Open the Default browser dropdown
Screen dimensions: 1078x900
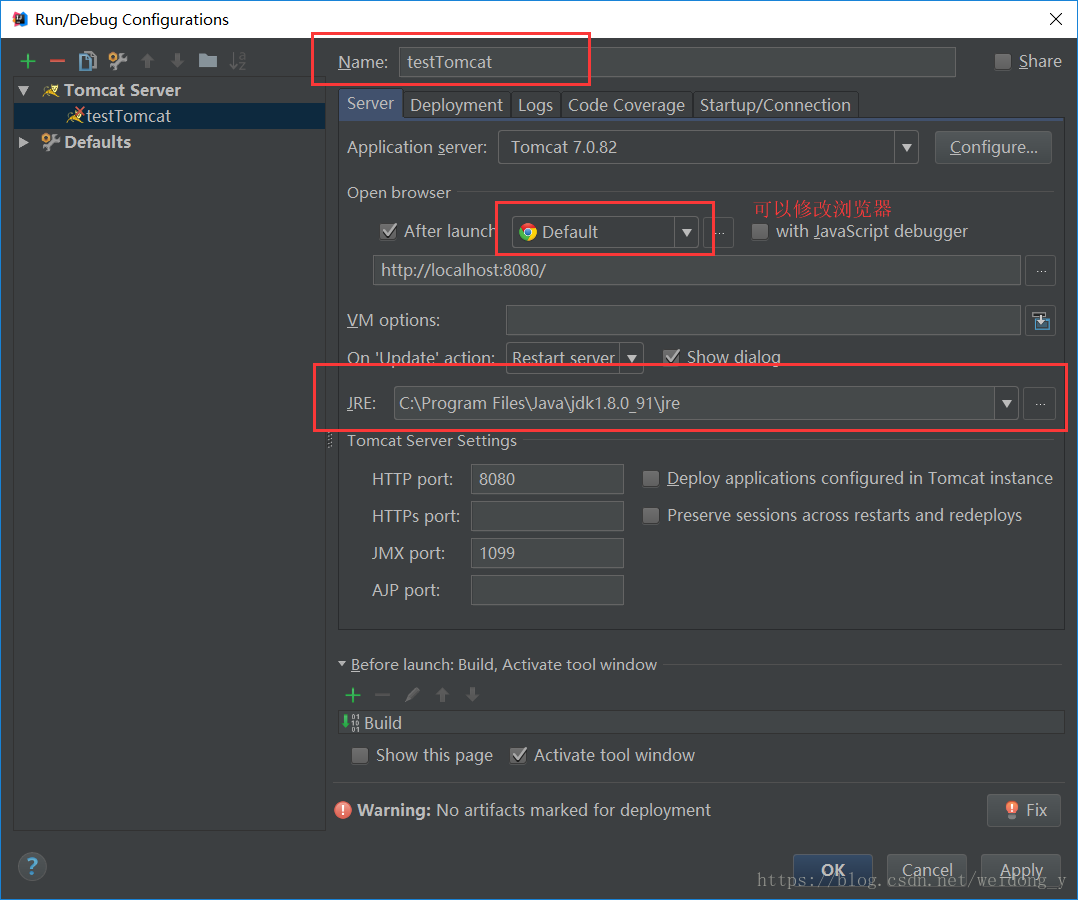pos(686,232)
